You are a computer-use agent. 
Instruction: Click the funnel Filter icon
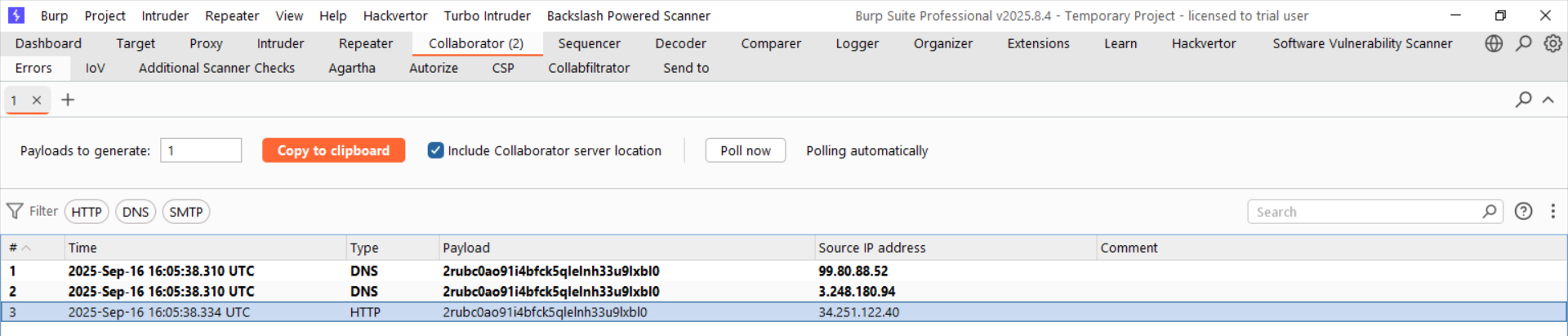coord(15,212)
